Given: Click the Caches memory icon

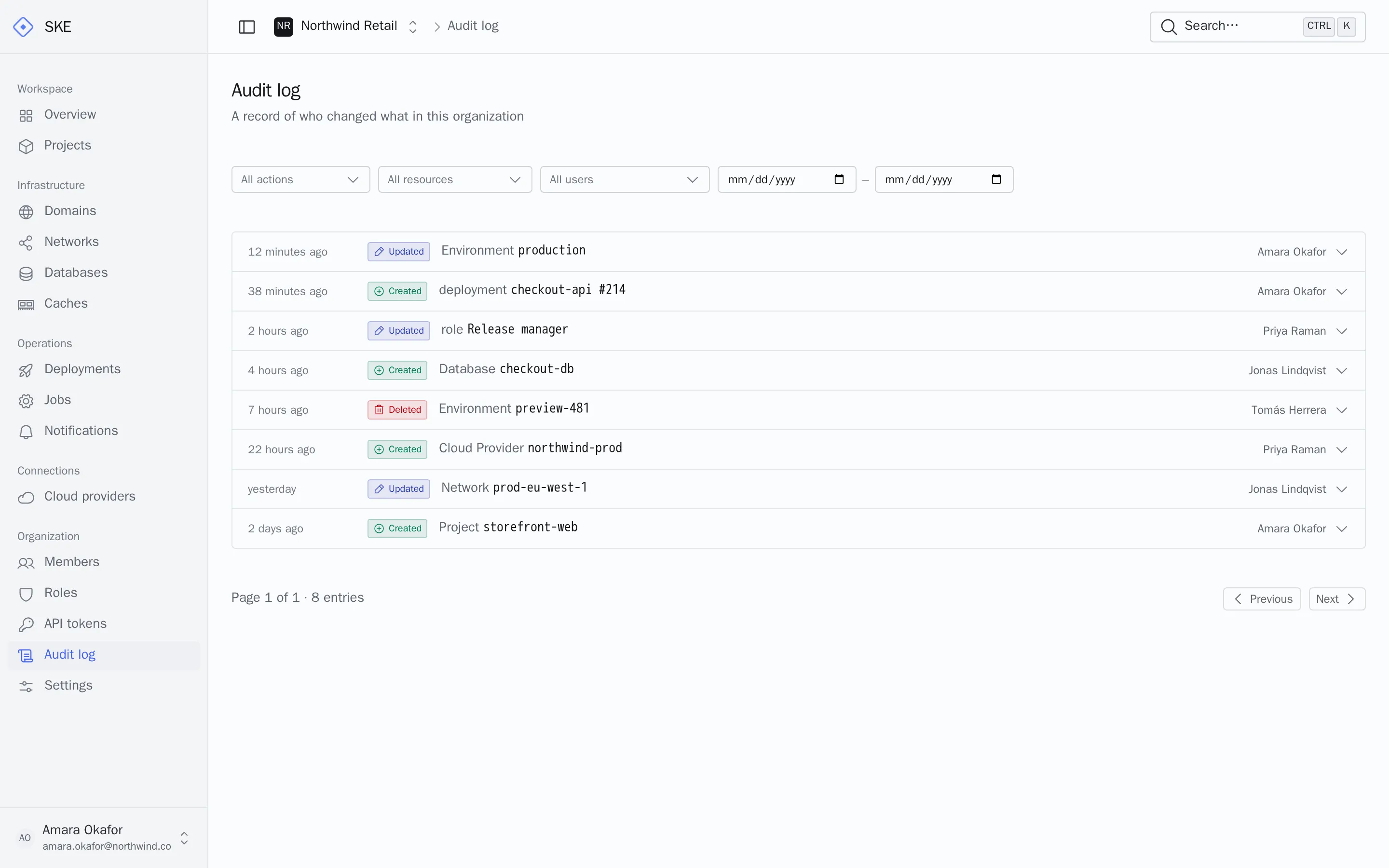Looking at the screenshot, I should pyautogui.click(x=26, y=305).
